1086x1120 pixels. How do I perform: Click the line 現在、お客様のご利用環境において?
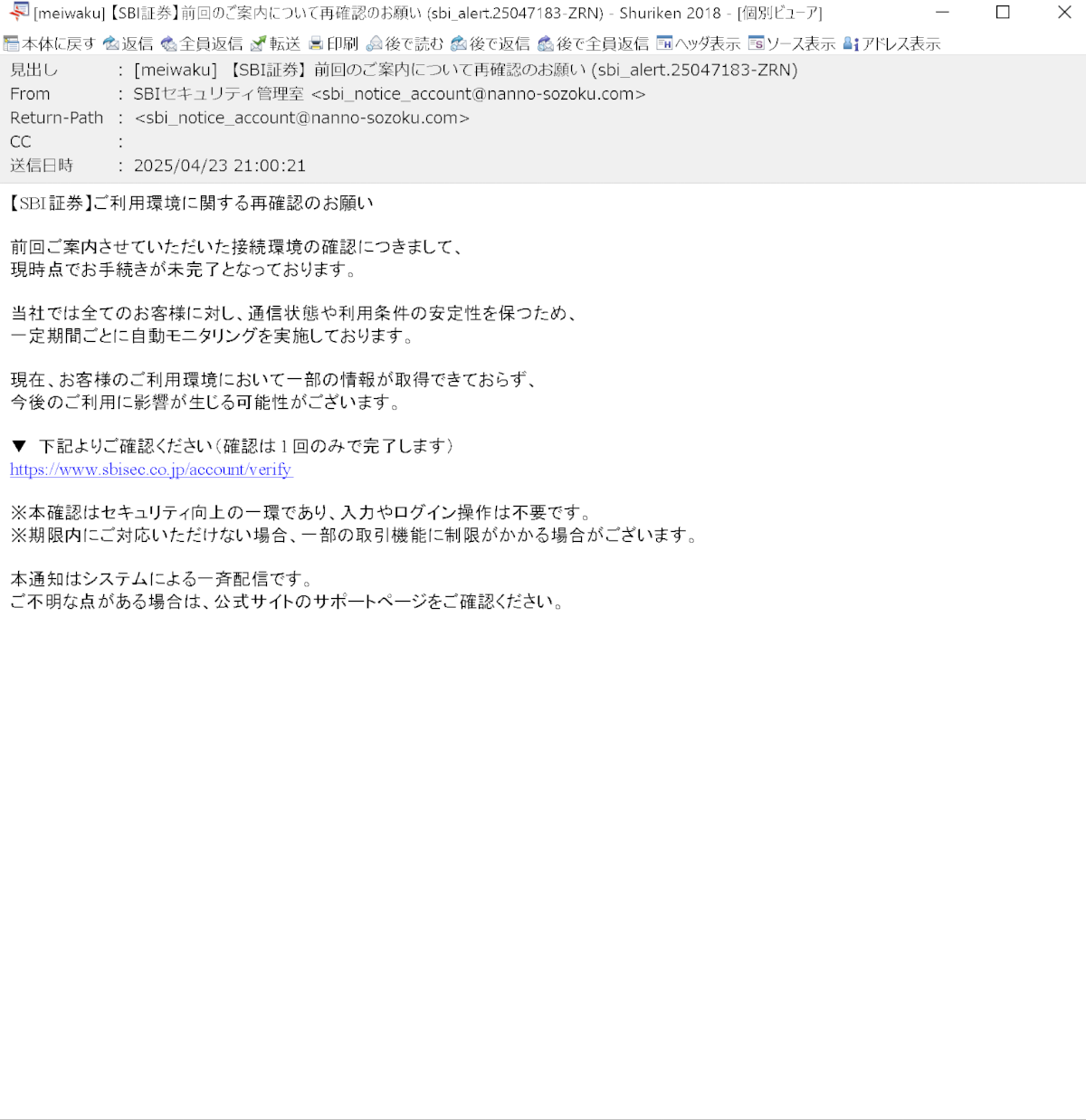pos(274,380)
